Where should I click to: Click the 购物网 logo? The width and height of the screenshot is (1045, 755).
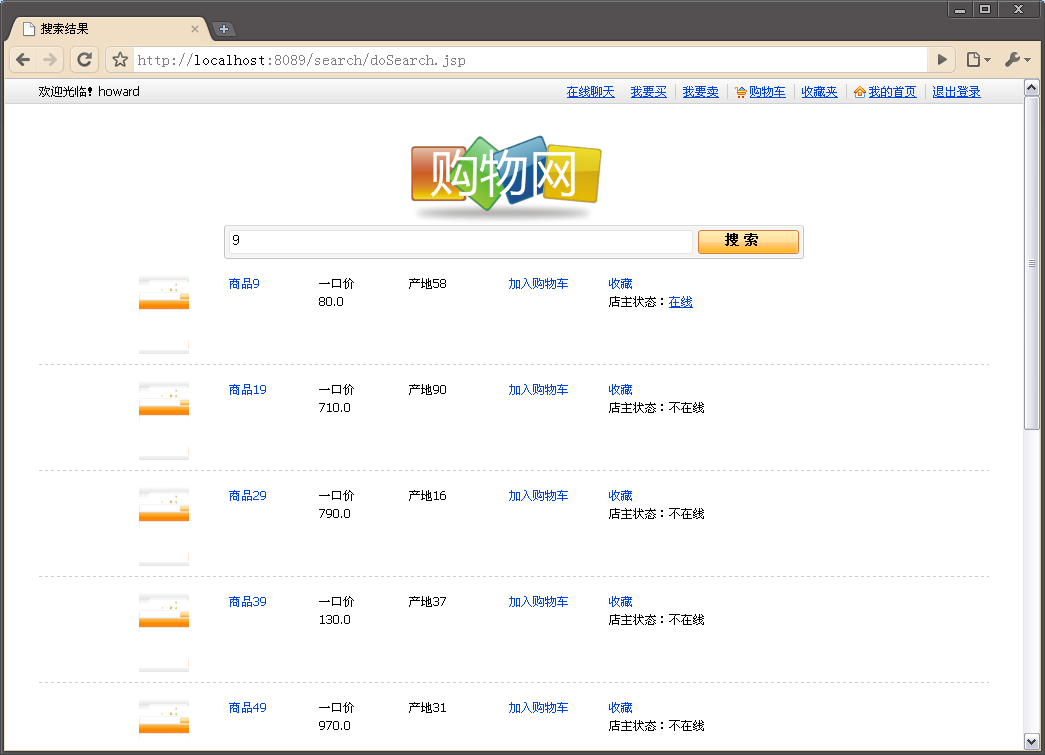point(506,177)
